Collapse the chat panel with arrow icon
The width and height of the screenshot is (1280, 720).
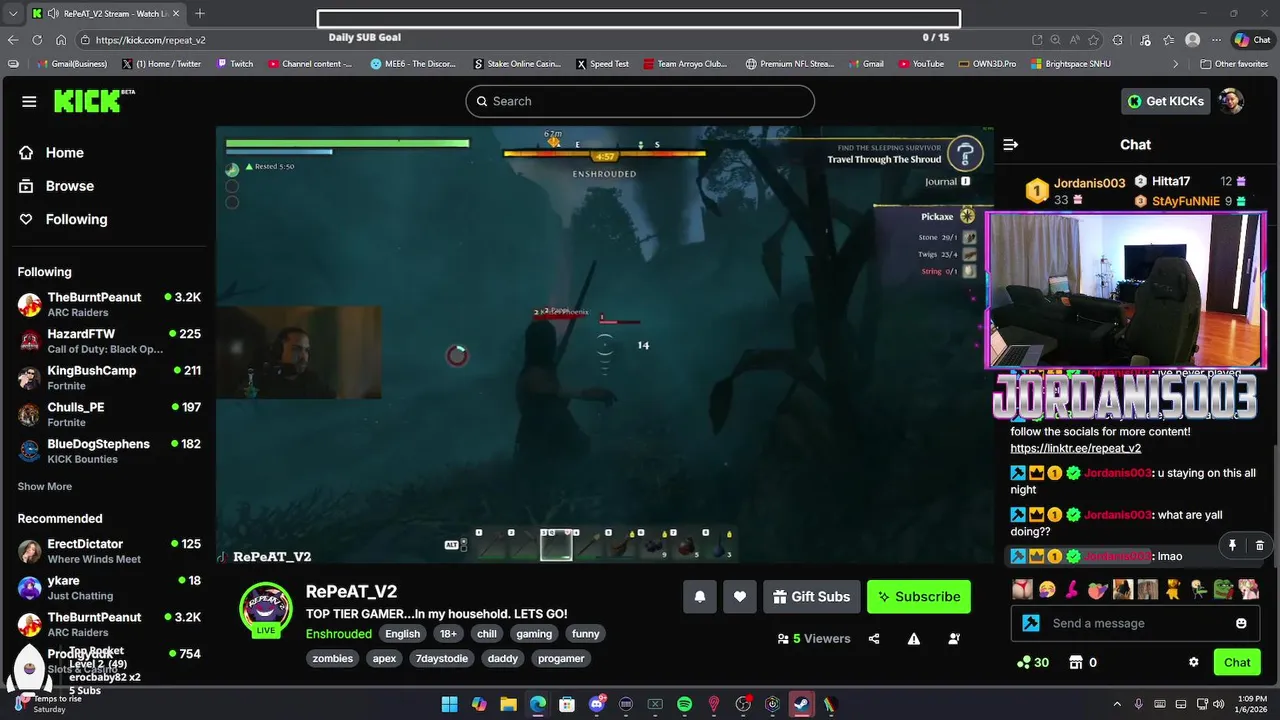point(1010,145)
